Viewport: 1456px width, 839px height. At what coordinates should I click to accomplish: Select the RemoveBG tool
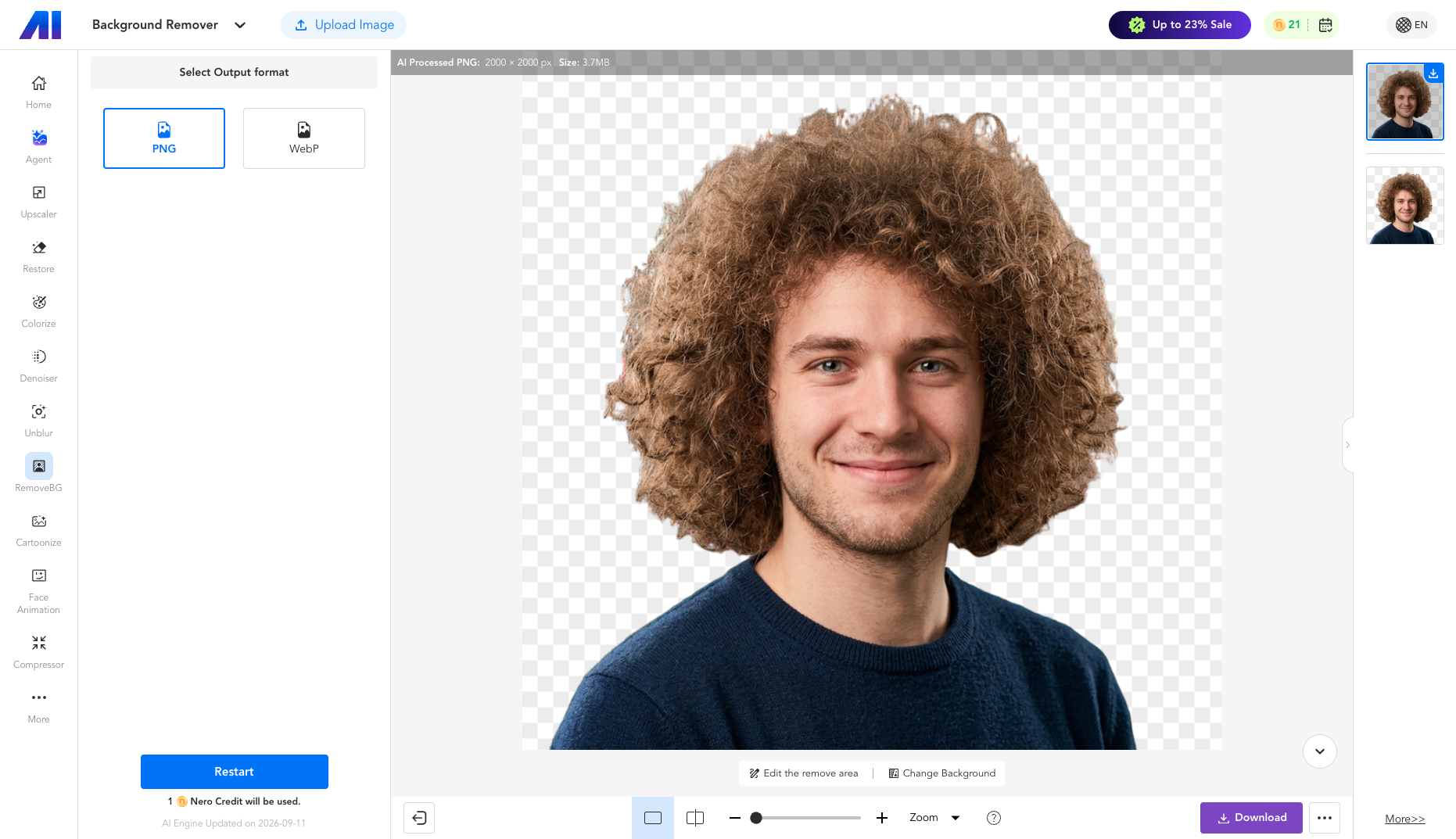[x=38, y=474]
